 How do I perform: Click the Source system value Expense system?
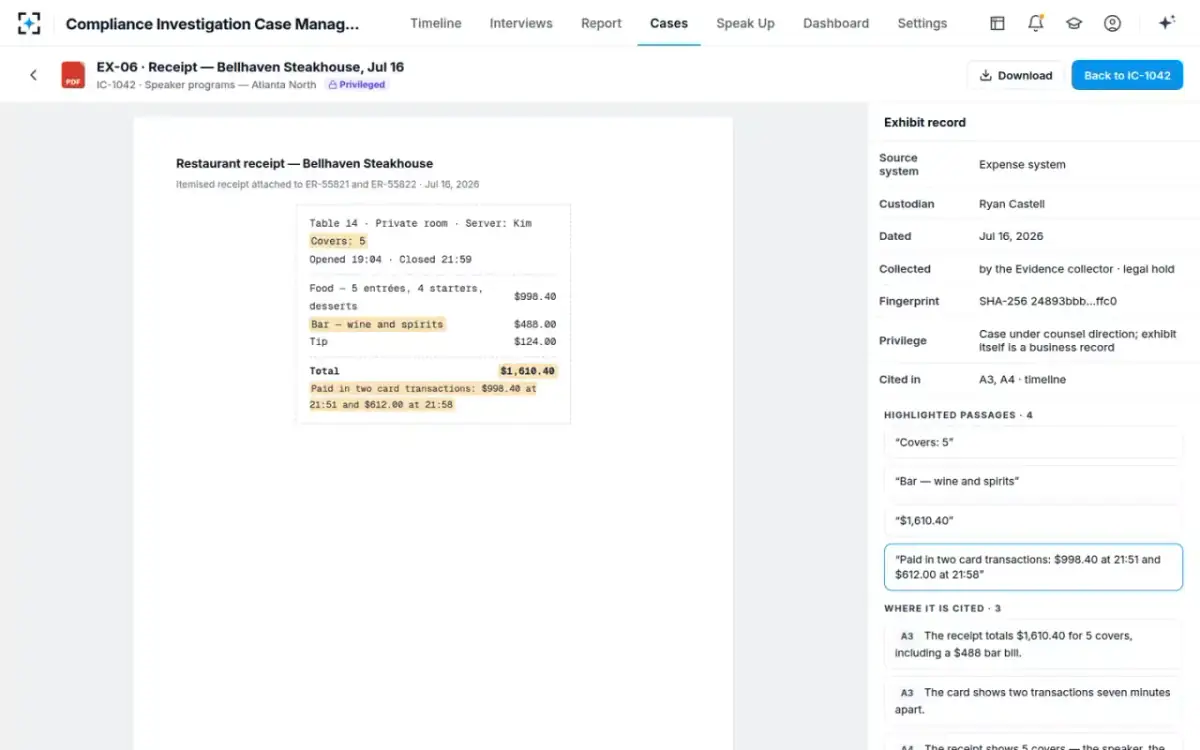[x=1022, y=165]
